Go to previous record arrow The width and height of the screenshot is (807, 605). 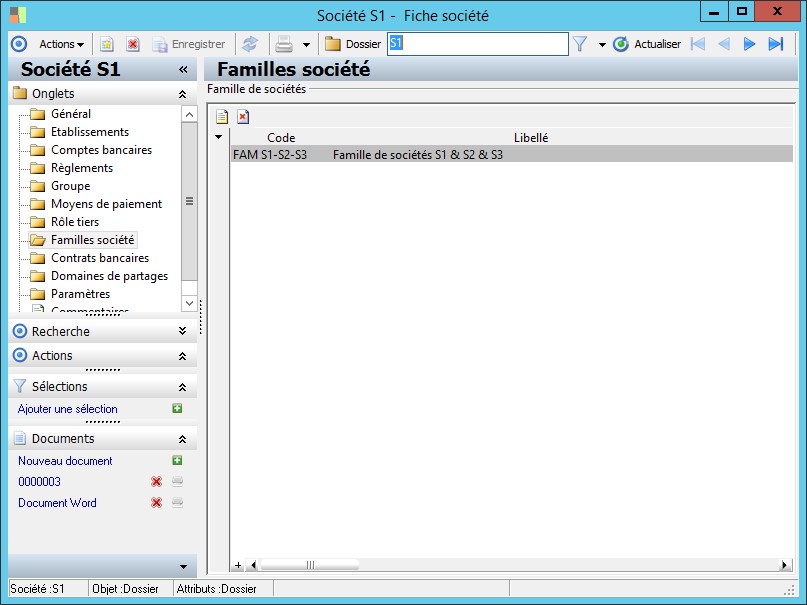pos(724,44)
